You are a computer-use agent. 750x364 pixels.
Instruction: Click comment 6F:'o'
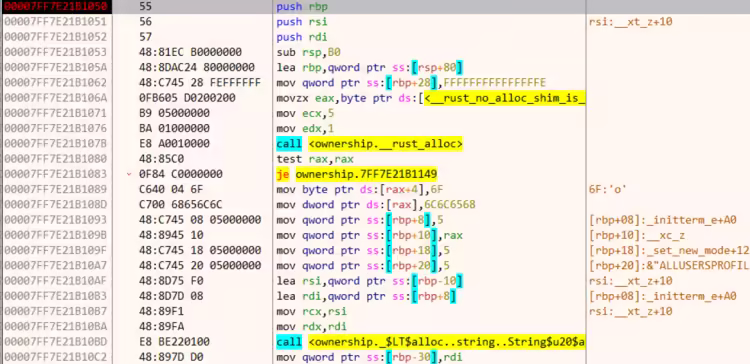pos(608,190)
